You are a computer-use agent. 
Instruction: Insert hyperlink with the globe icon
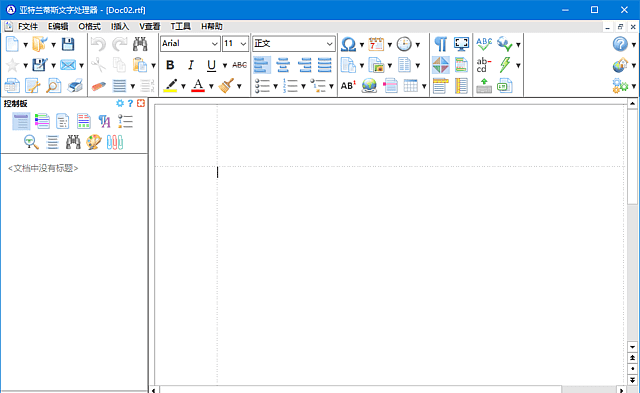point(369,86)
